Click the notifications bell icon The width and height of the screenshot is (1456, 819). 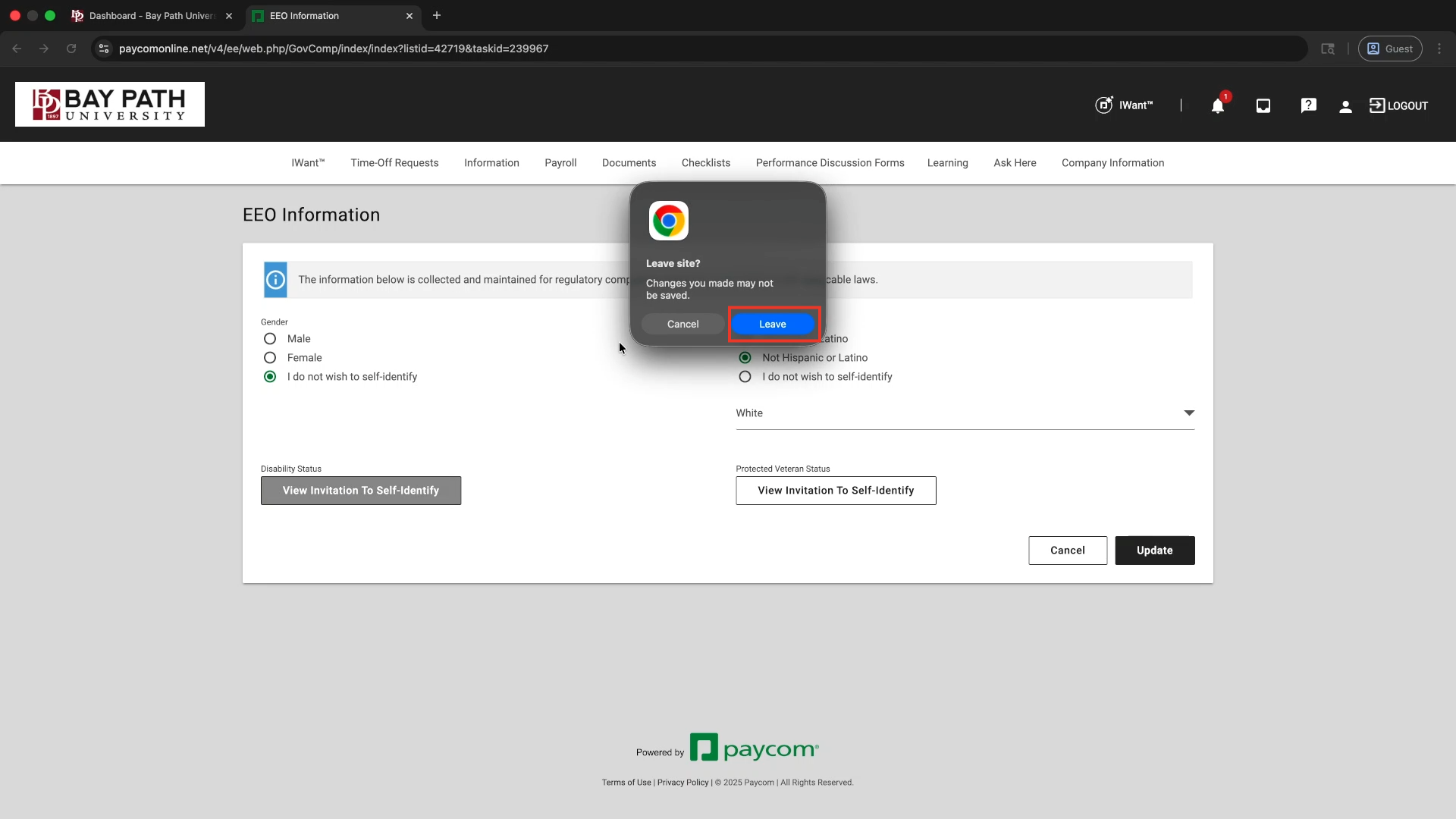coord(1217,106)
